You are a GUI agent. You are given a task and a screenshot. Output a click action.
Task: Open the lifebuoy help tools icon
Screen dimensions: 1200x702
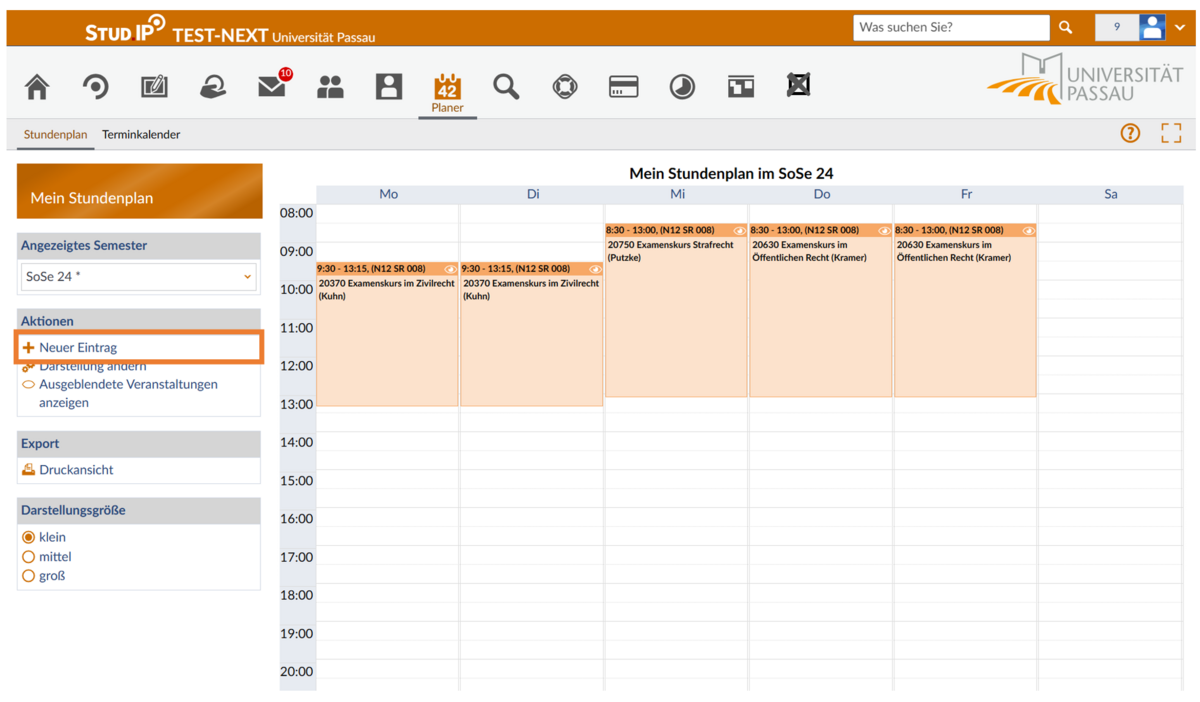565,87
